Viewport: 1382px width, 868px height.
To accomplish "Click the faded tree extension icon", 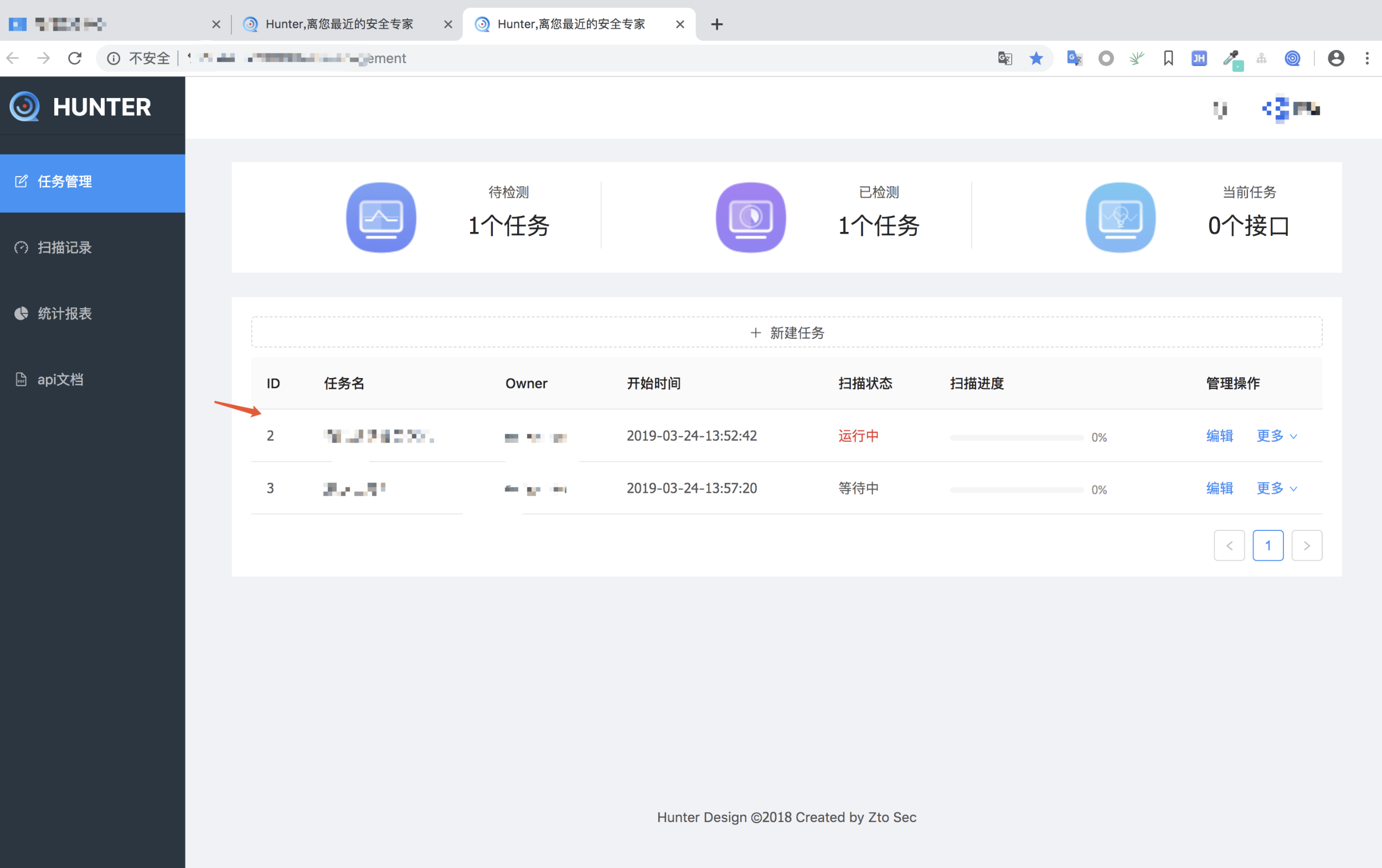I will click(1261, 59).
